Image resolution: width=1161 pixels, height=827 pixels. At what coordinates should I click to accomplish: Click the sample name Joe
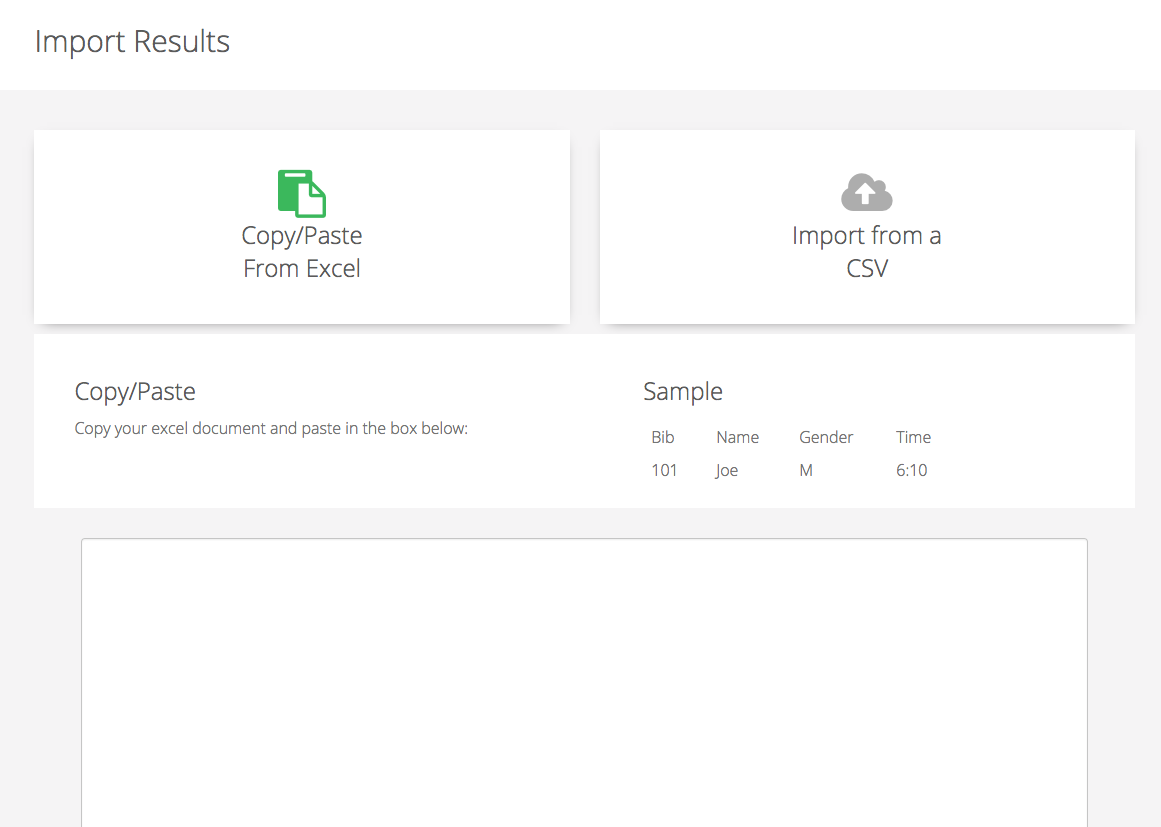(726, 470)
